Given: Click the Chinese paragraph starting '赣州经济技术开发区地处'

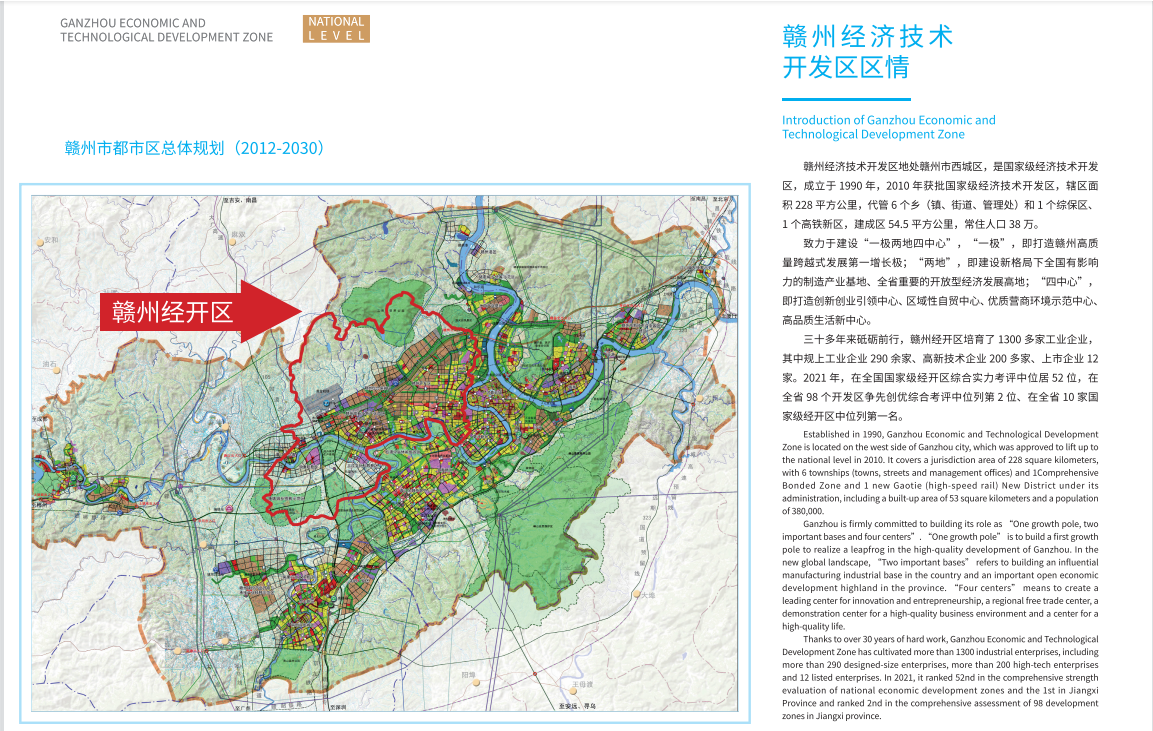Looking at the screenshot, I should (x=940, y=196).
